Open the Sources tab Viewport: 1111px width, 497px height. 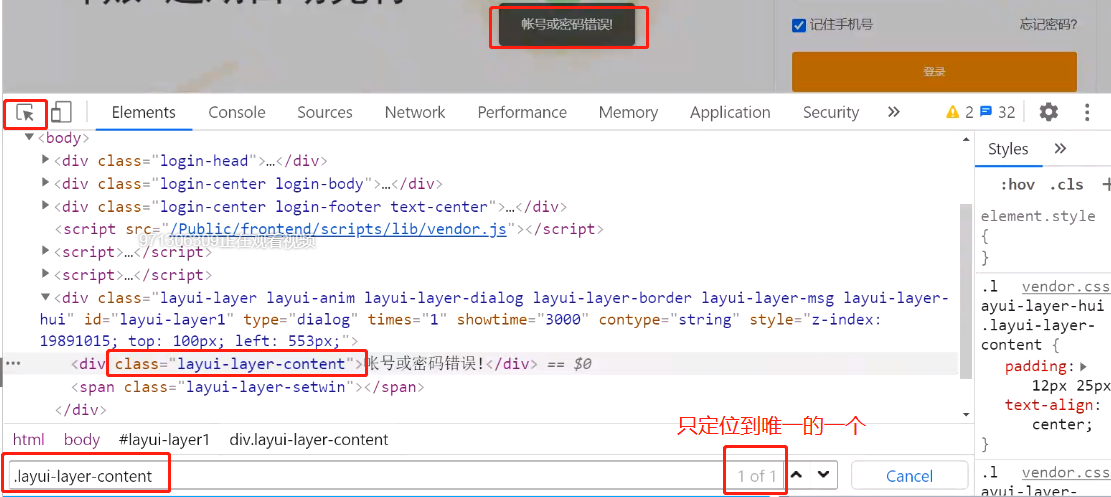pyautogui.click(x=325, y=112)
